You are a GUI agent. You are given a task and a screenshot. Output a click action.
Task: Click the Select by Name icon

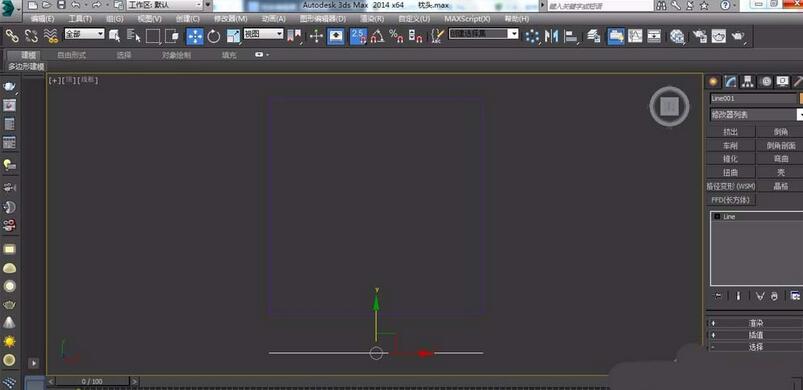134,35
